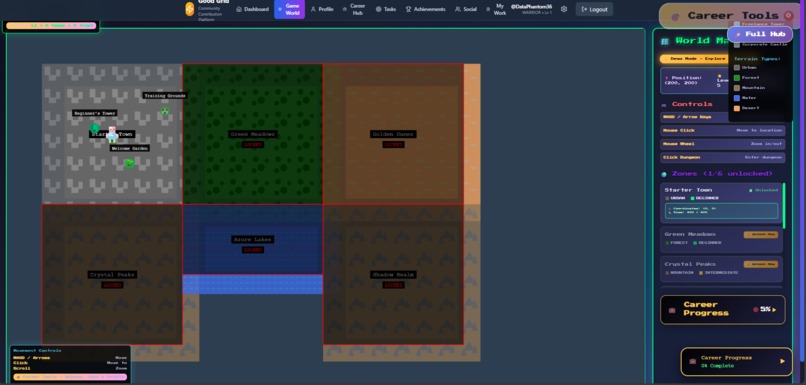The image size is (806, 385).
Task: Open the Dashboard nav item
Action: tap(252, 9)
